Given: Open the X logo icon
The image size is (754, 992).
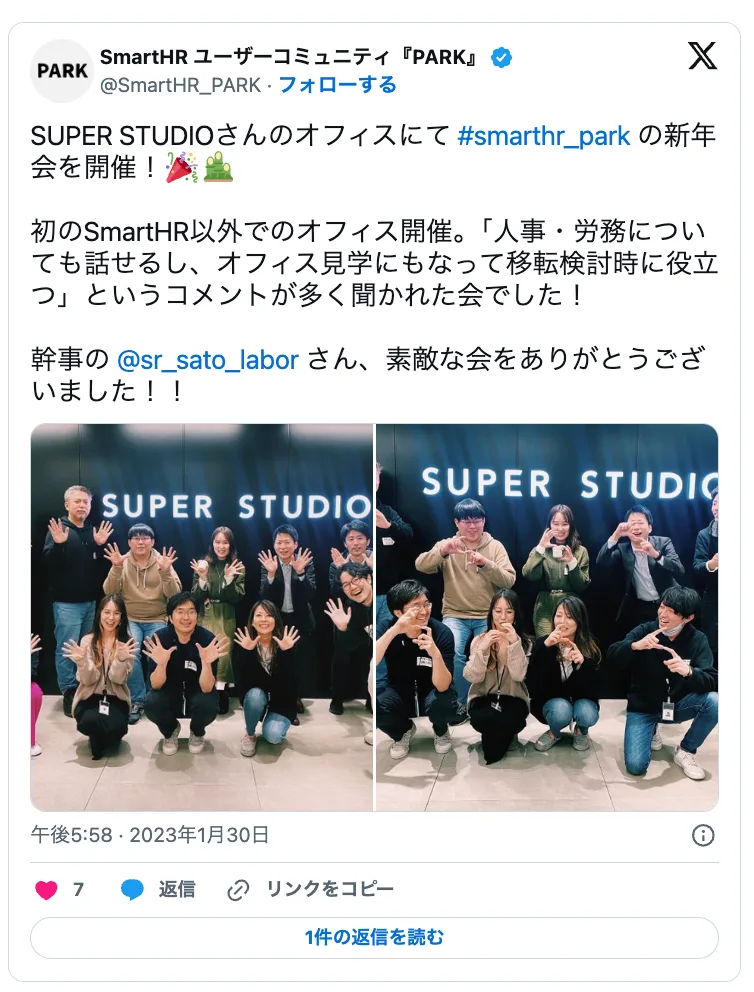Looking at the screenshot, I should tap(702, 56).
